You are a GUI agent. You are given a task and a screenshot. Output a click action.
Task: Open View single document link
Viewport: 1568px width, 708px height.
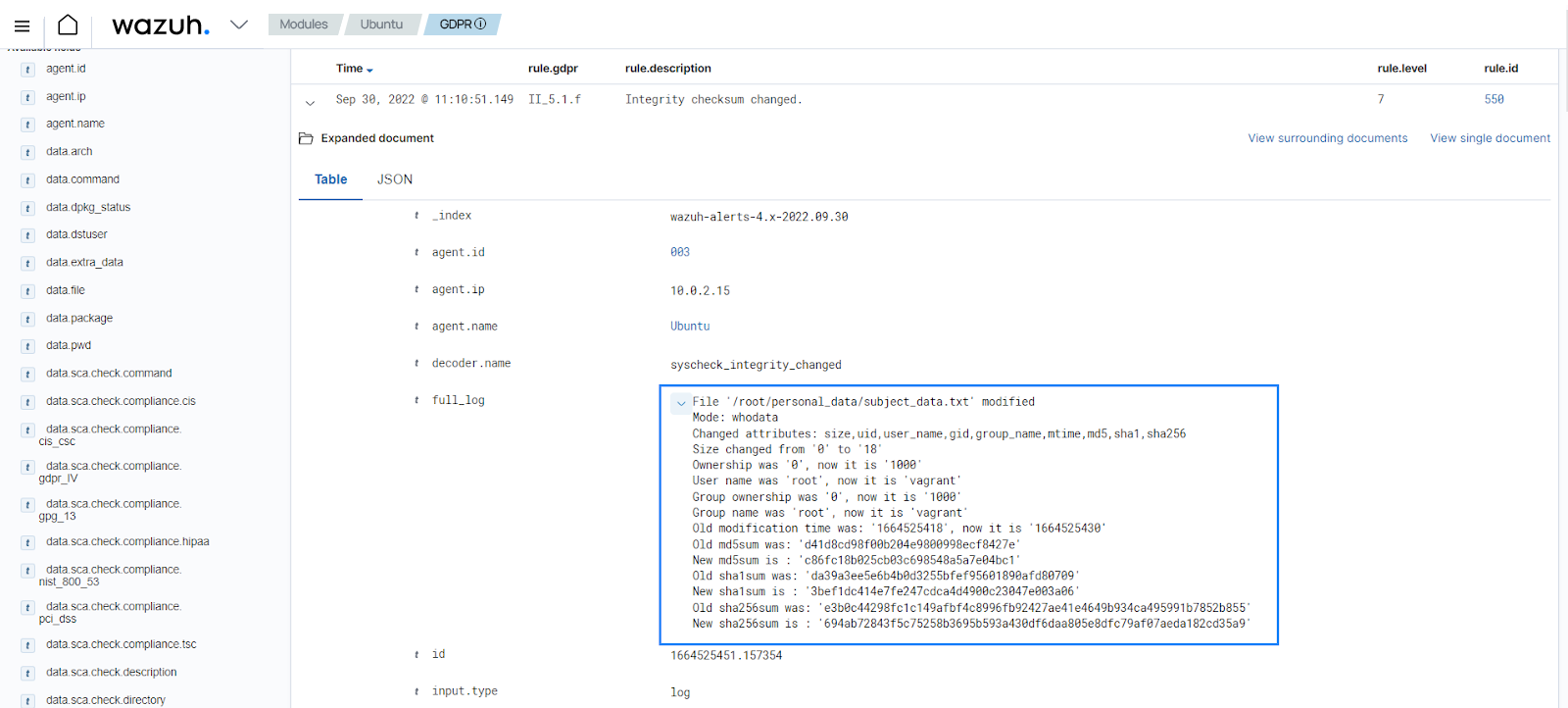[1490, 138]
